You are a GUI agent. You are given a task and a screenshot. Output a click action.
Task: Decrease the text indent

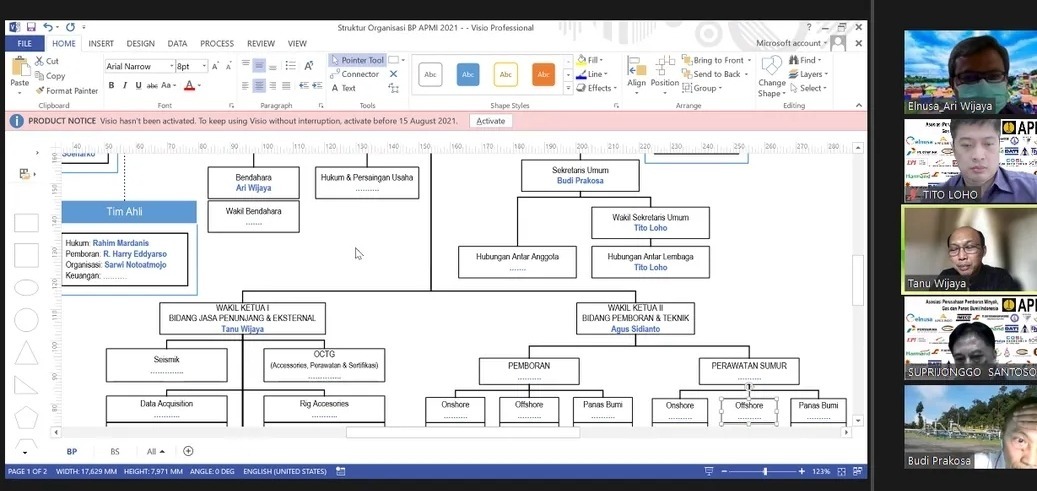pyautogui.click(x=304, y=86)
